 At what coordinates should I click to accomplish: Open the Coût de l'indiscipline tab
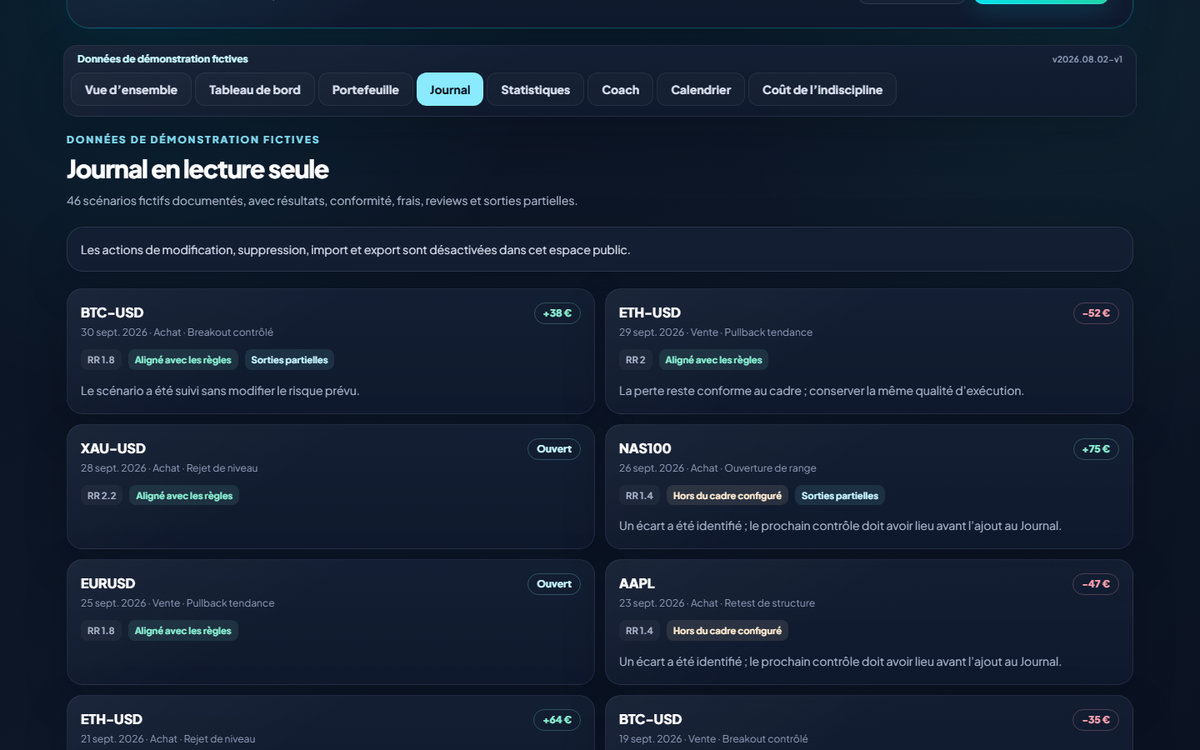click(x=822, y=89)
